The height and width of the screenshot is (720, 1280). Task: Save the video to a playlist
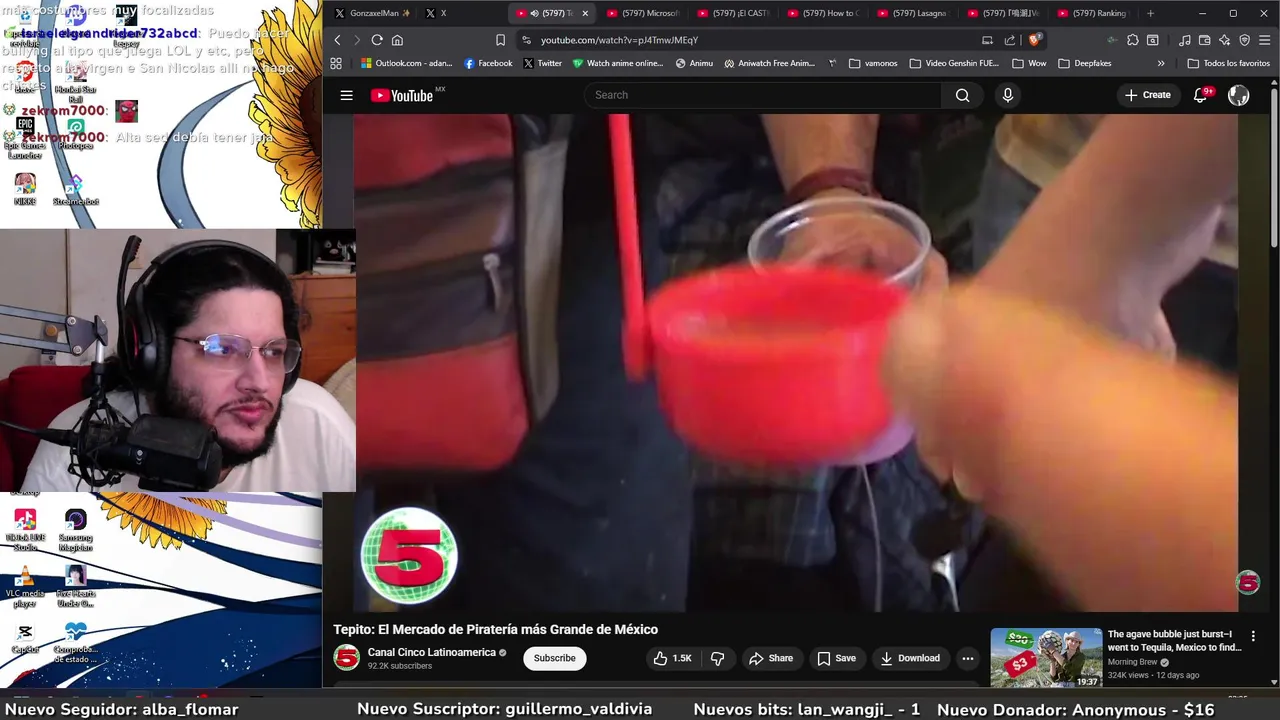pyautogui.click(x=836, y=658)
